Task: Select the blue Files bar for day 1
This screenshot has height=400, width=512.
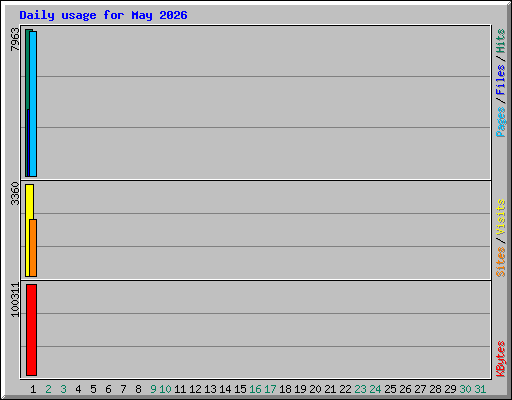Action: pyautogui.click(x=28, y=143)
